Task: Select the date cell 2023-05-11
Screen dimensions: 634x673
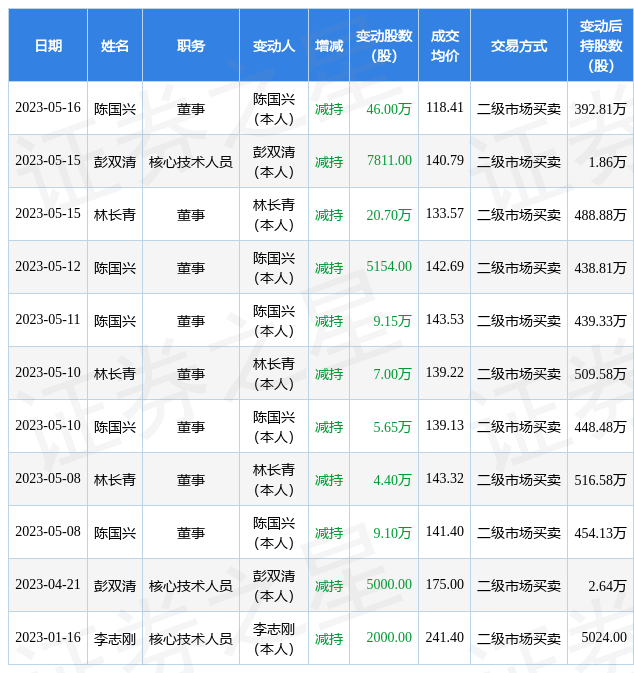Action: point(48,319)
